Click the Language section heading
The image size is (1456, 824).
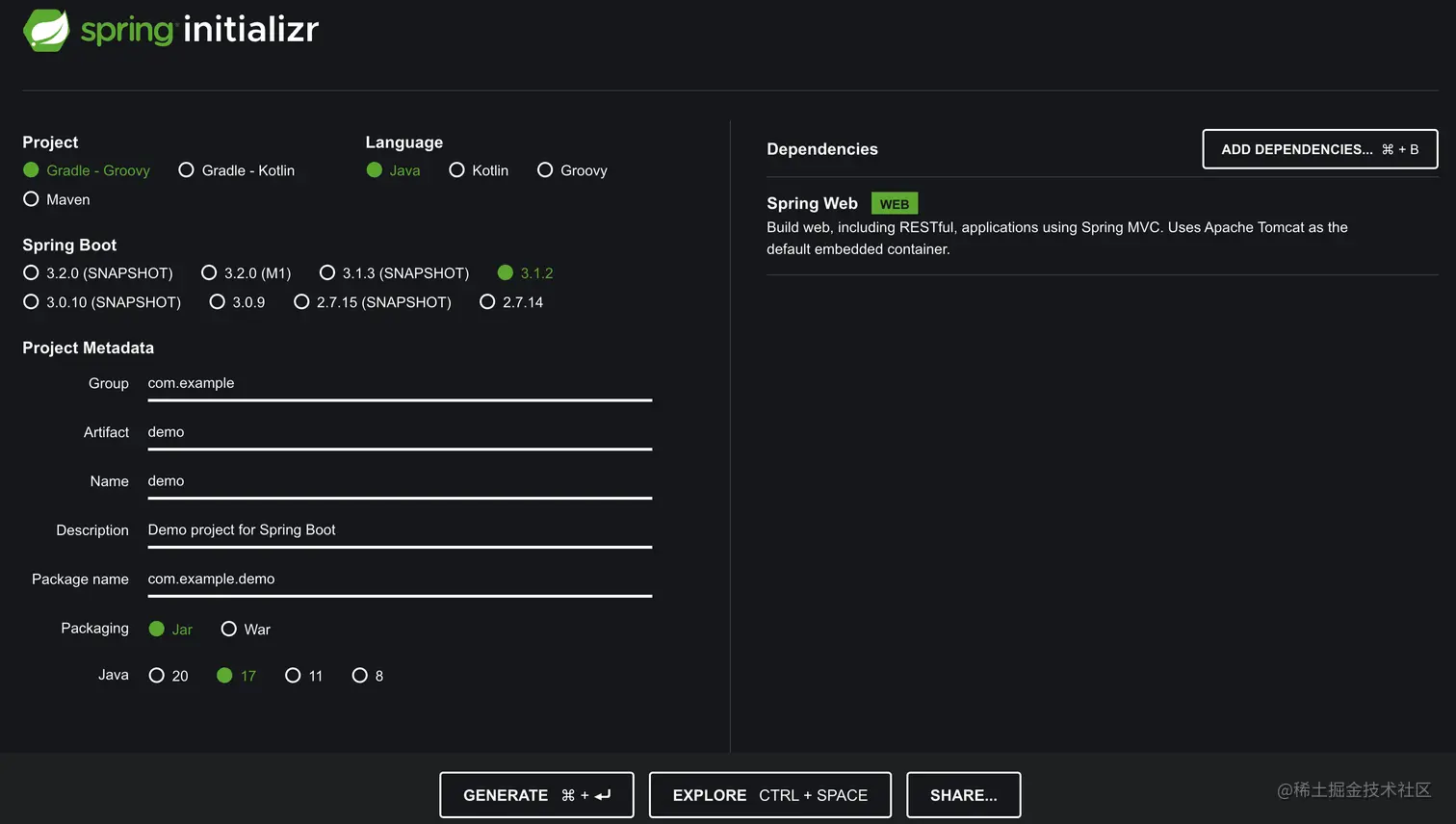pos(404,142)
